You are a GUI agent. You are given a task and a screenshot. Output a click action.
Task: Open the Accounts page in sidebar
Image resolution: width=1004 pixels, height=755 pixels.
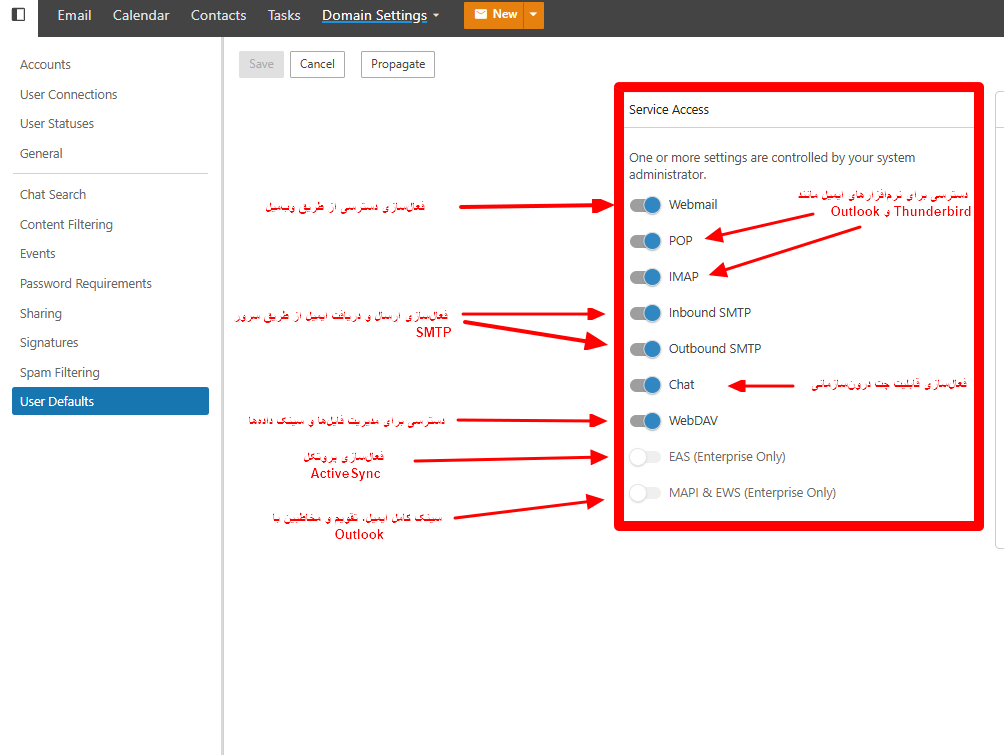click(x=46, y=65)
